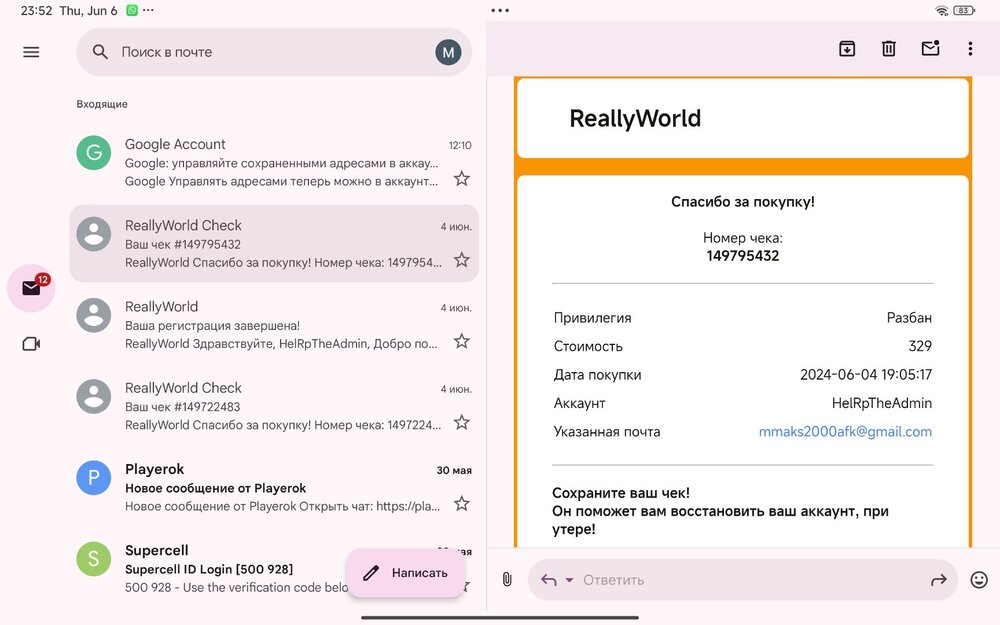Click the Supercell sender avatar S

94,559
